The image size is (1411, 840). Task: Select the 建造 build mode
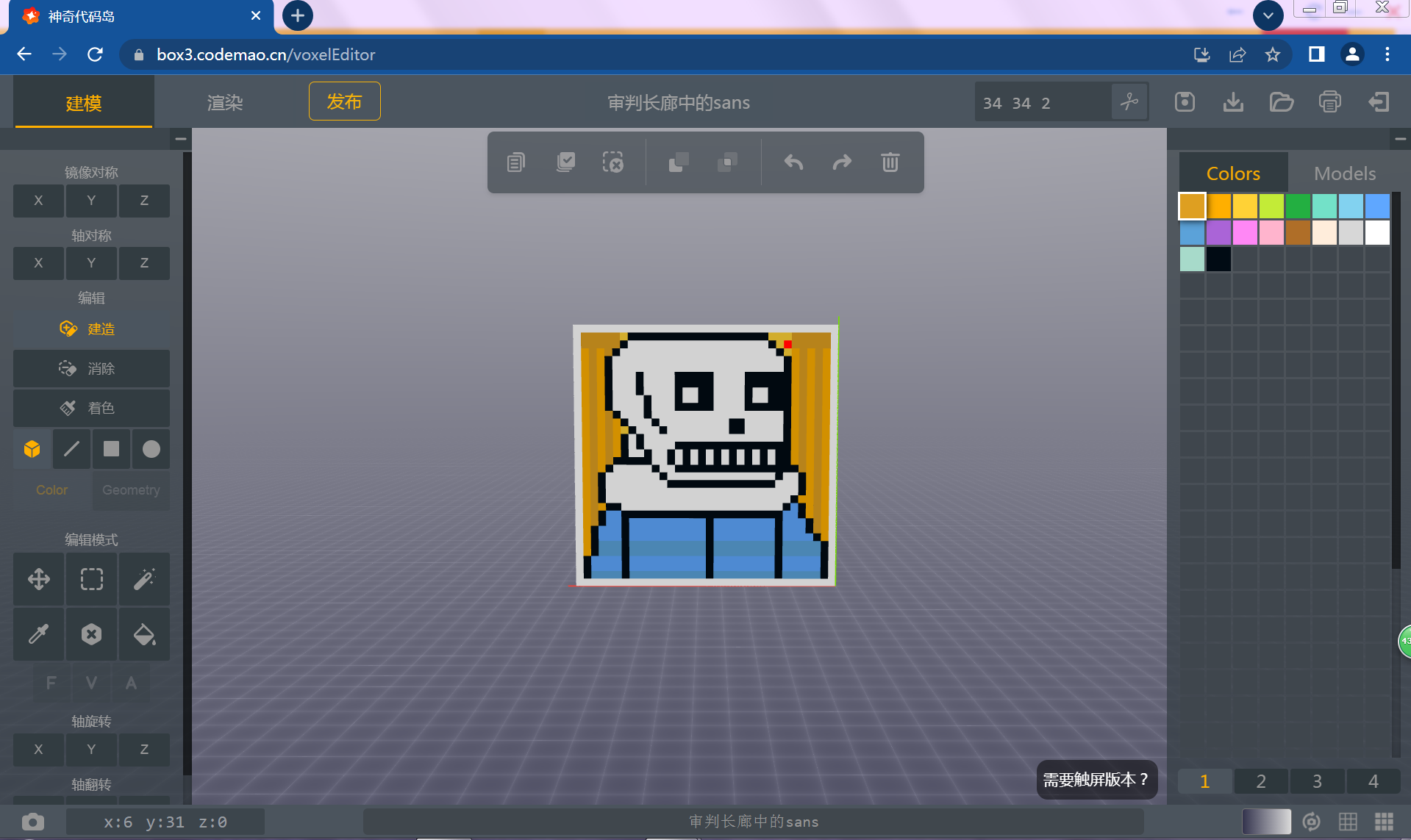pyautogui.click(x=91, y=329)
